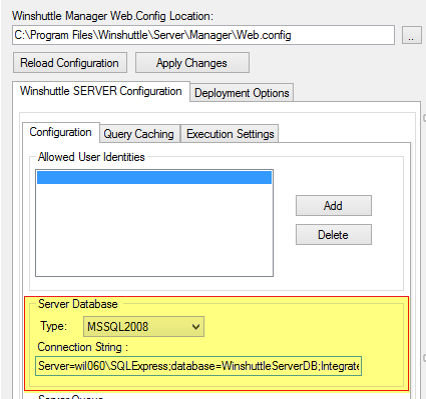
Task: Switch to Deployment Options tab
Action: point(242,93)
